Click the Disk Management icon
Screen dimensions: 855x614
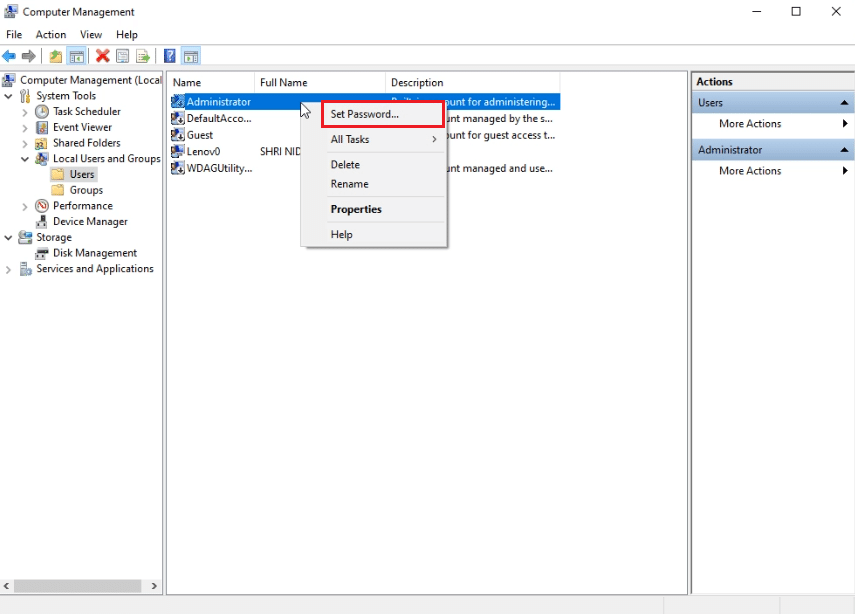pyautogui.click(x=41, y=253)
